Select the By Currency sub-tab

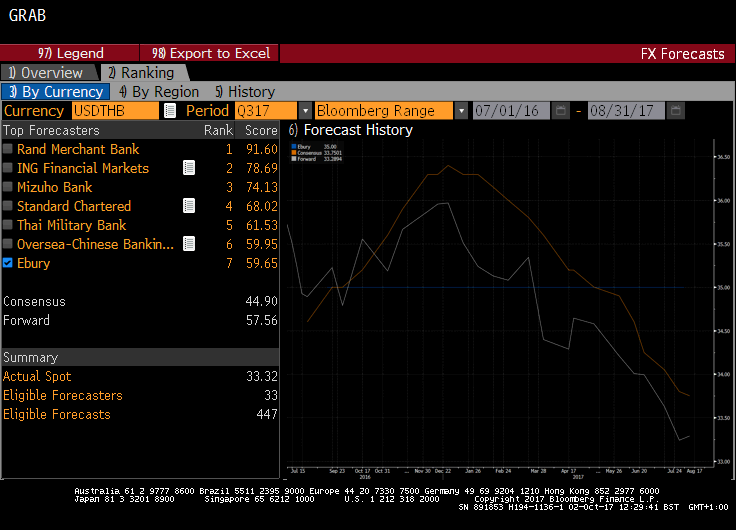(x=56, y=92)
